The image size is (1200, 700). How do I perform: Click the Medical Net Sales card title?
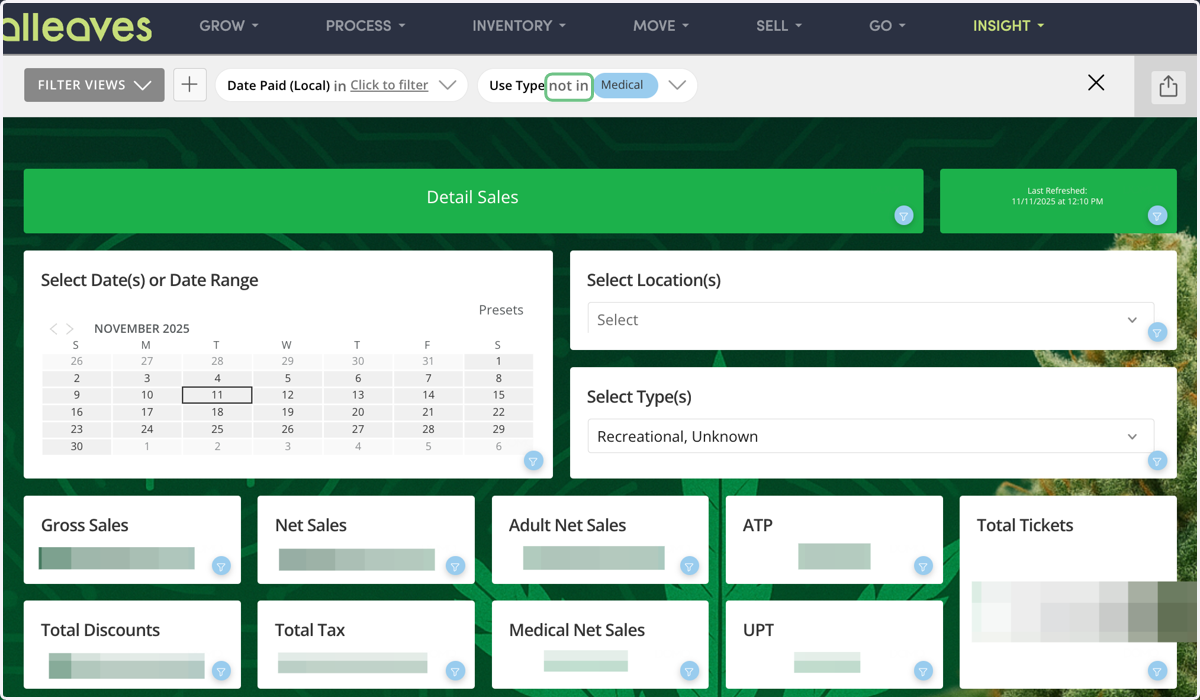[x=577, y=630]
